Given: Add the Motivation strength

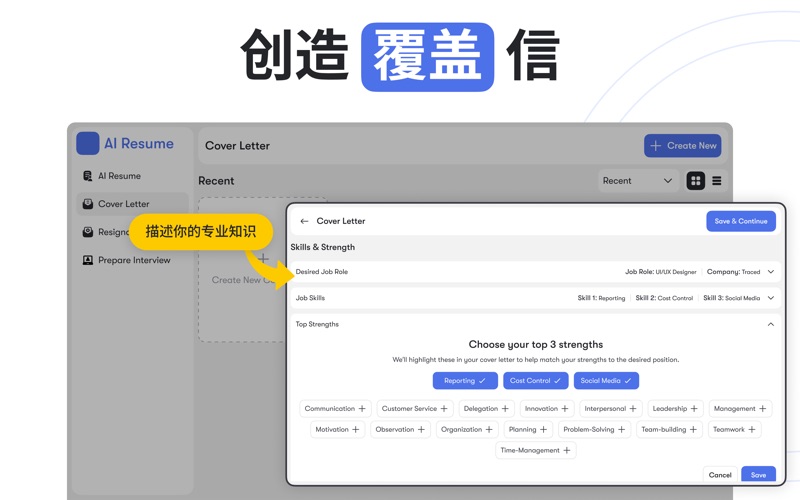Looking at the screenshot, I should pyautogui.click(x=338, y=430).
